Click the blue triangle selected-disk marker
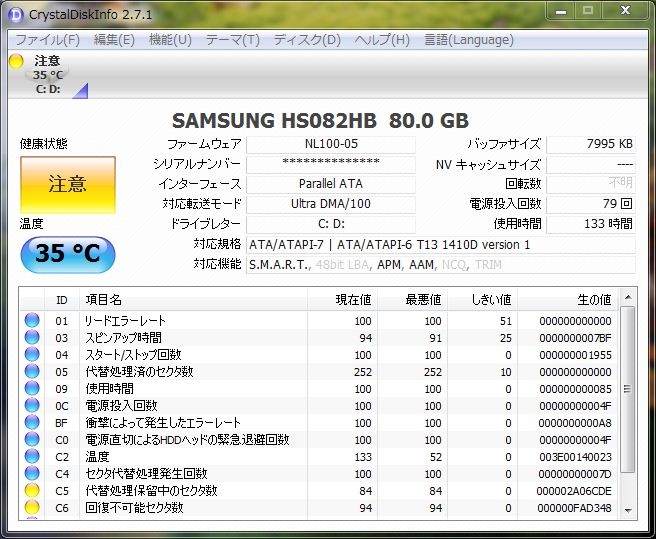Viewport: 656px width, 539px height. pyautogui.click(x=80, y=91)
